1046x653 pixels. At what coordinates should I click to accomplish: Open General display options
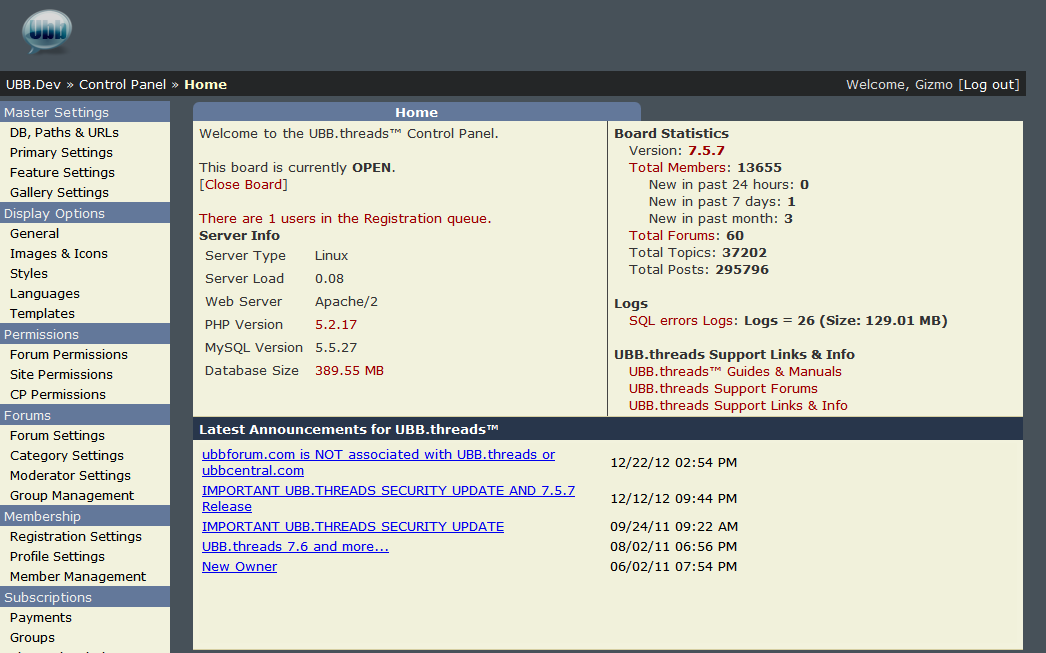point(35,233)
